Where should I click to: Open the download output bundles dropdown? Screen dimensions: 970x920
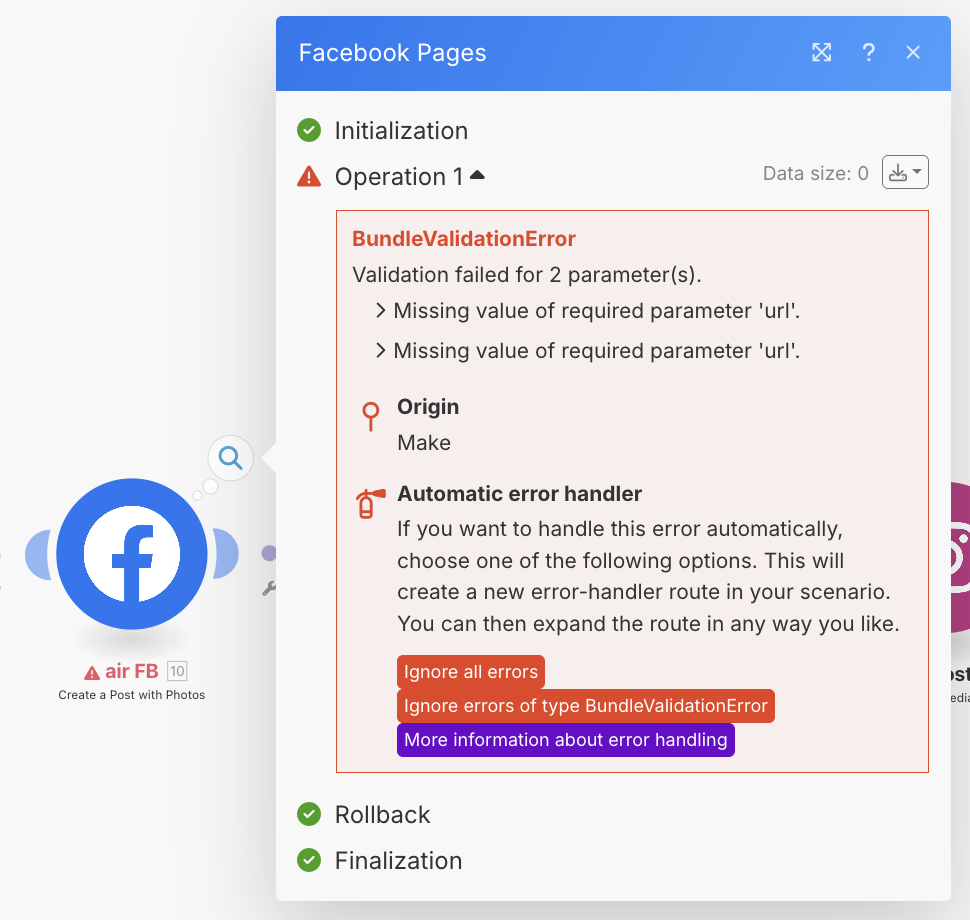905,172
